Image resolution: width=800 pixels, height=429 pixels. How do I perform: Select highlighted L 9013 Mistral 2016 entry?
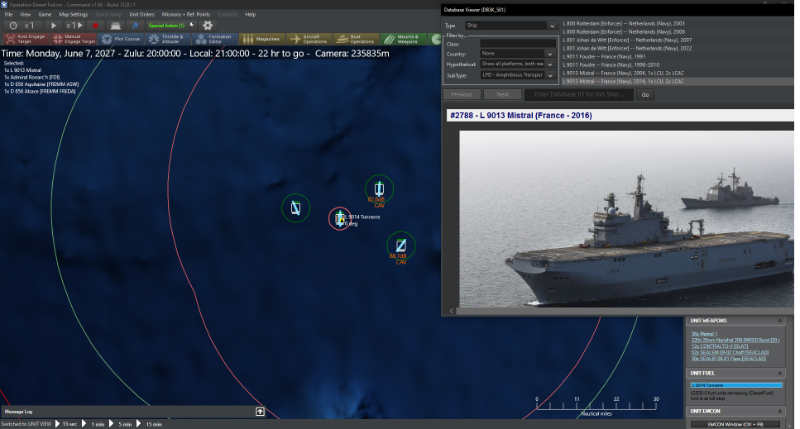[x=677, y=81]
